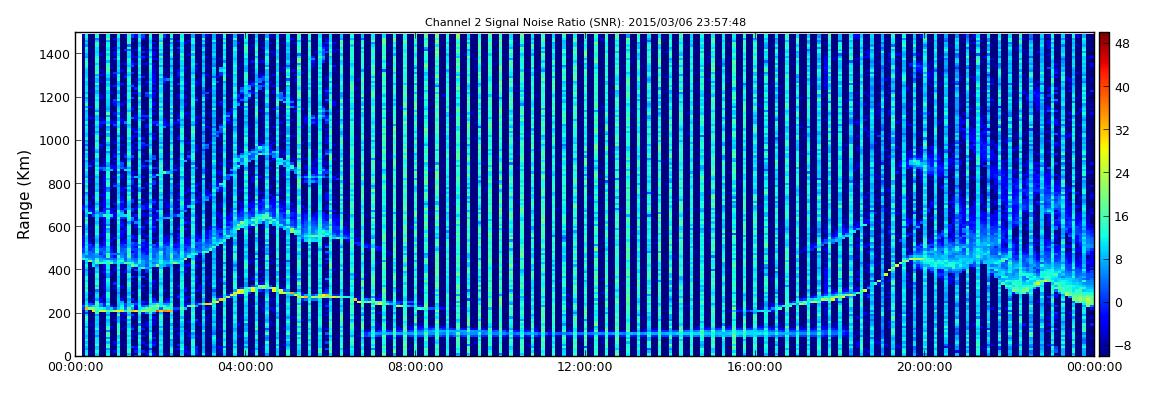Click the colorbar label −8
Viewport: 1150px width, 407px height.
point(1121,345)
